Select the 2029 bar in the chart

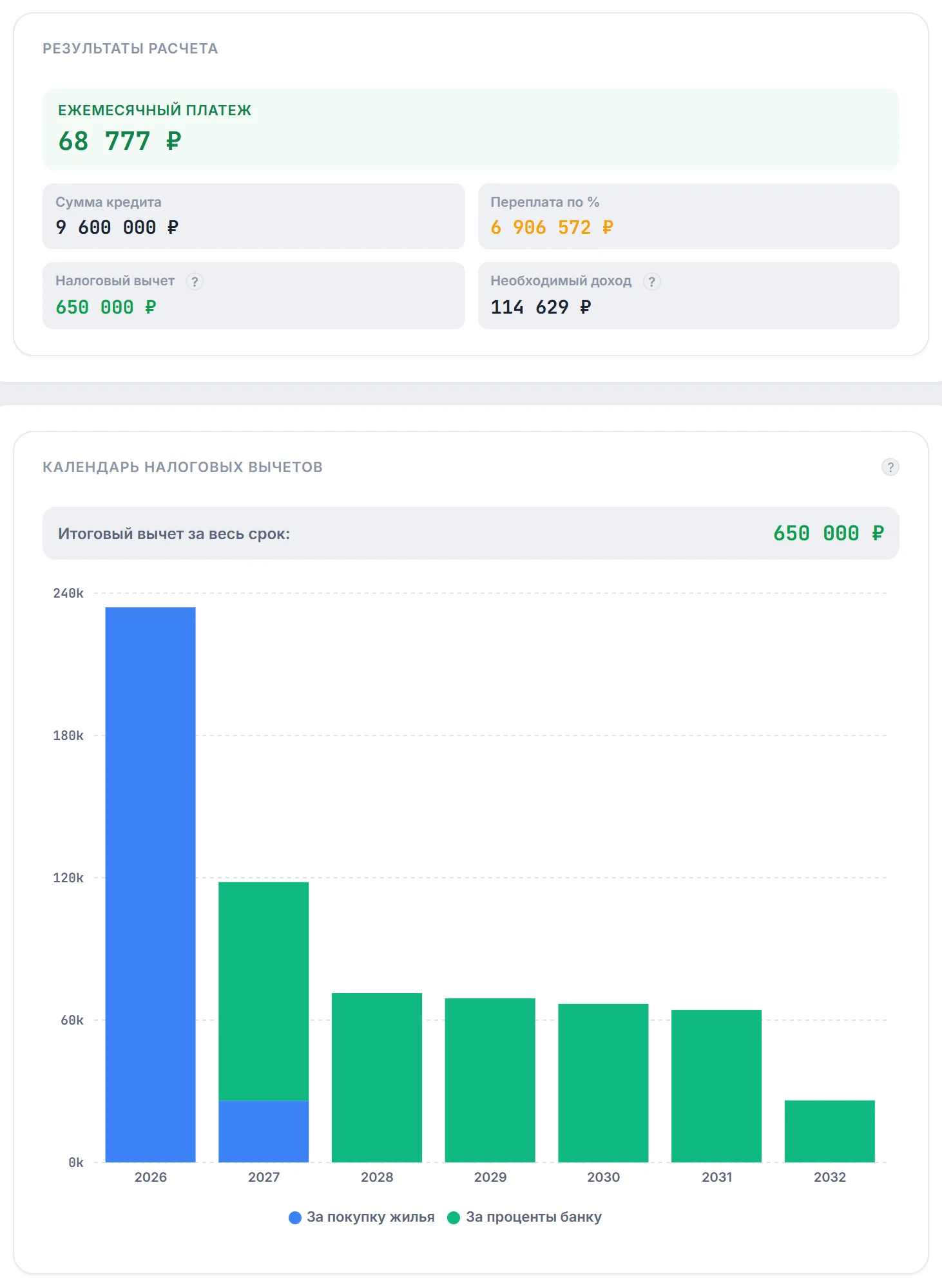click(x=490, y=1080)
